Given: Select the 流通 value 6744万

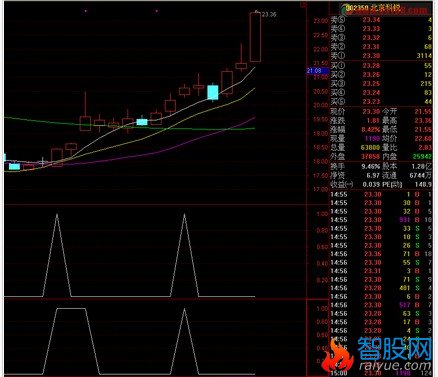Looking at the screenshot, I should pyautogui.click(x=421, y=175).
